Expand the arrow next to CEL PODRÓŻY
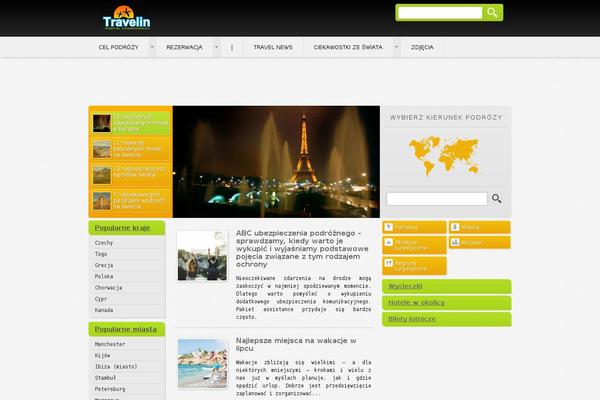This screenshot has width=600, height=400. (x=152, y=47)
